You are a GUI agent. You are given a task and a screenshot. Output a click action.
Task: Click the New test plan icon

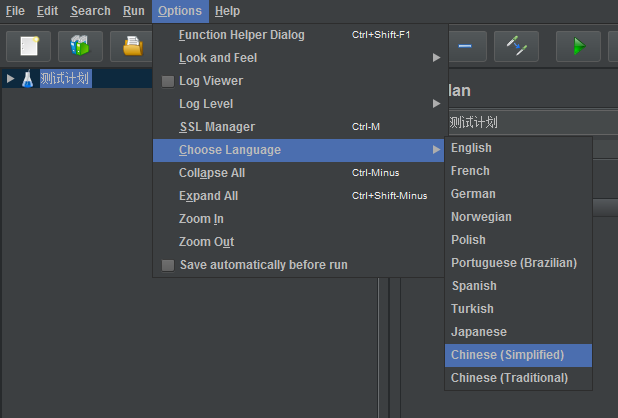[x=28, y=46]
